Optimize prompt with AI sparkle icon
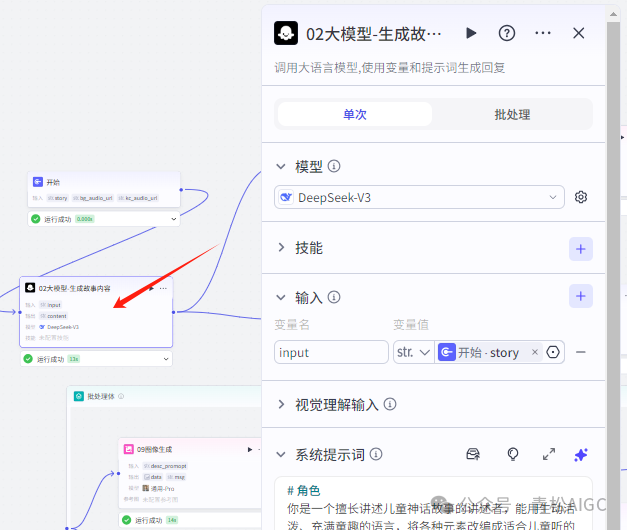The width and height of the screenshot is (627, 530). 581,454
